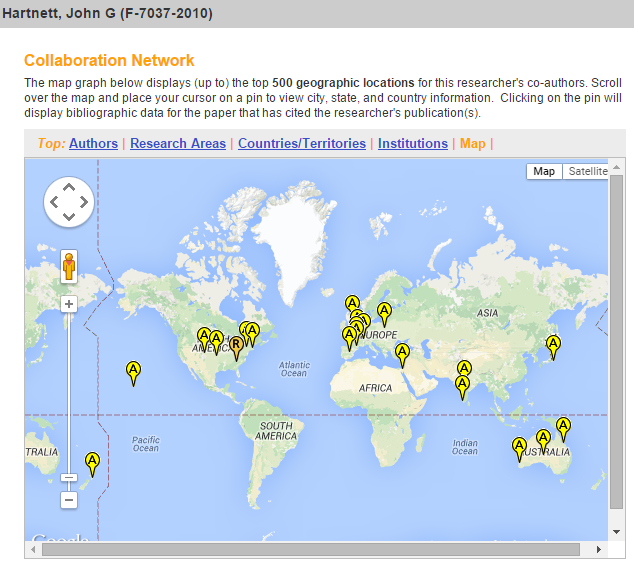Switch to Satellite map view
634x565 pixels.
click(587, 171)
